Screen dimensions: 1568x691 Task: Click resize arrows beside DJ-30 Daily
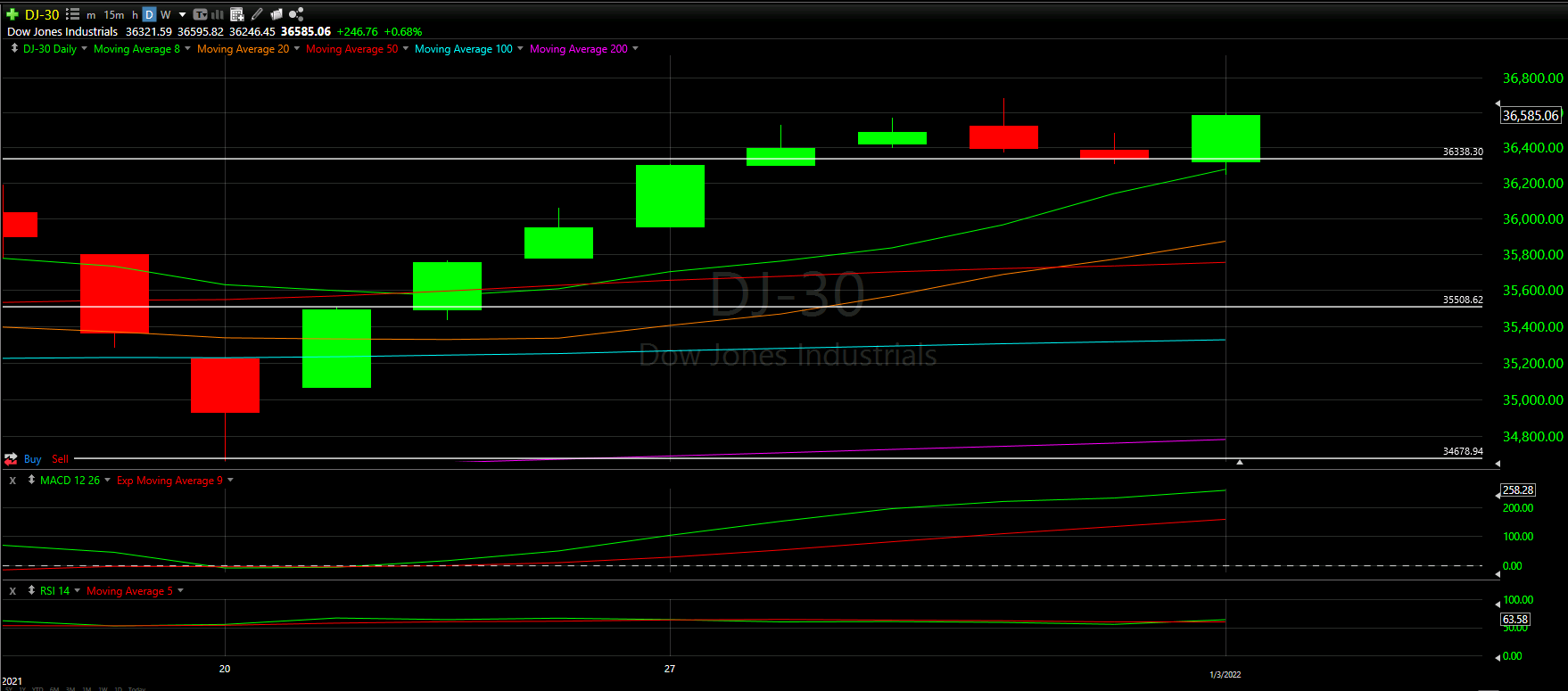coord(14,48)
